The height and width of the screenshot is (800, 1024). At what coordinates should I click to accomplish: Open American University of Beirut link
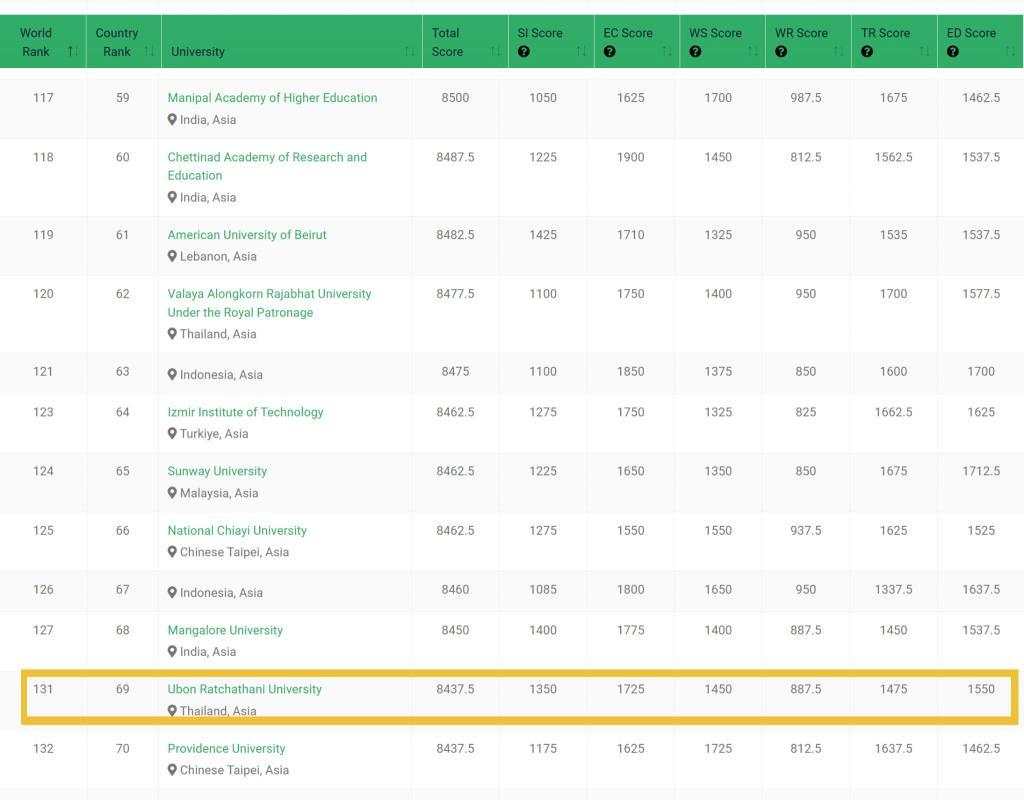(247, 235)
